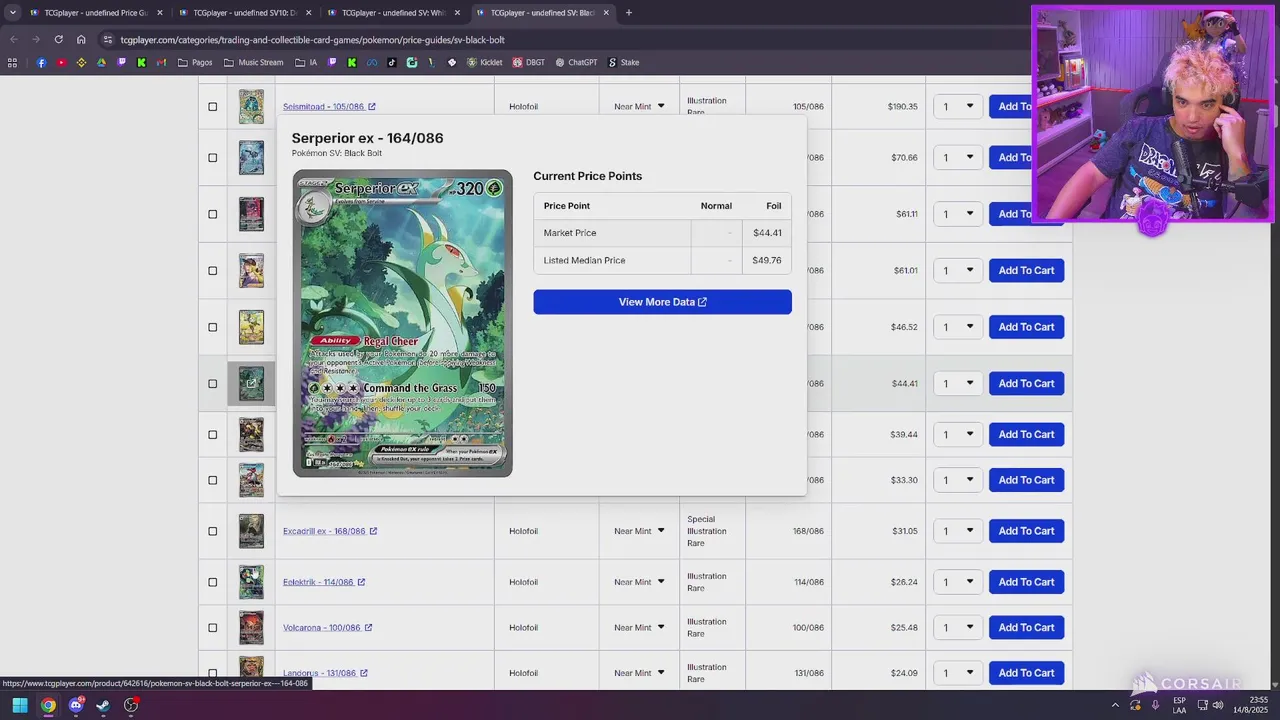
Task: Check the $61.01 row checkbox
Action: (x=212, y=270)
